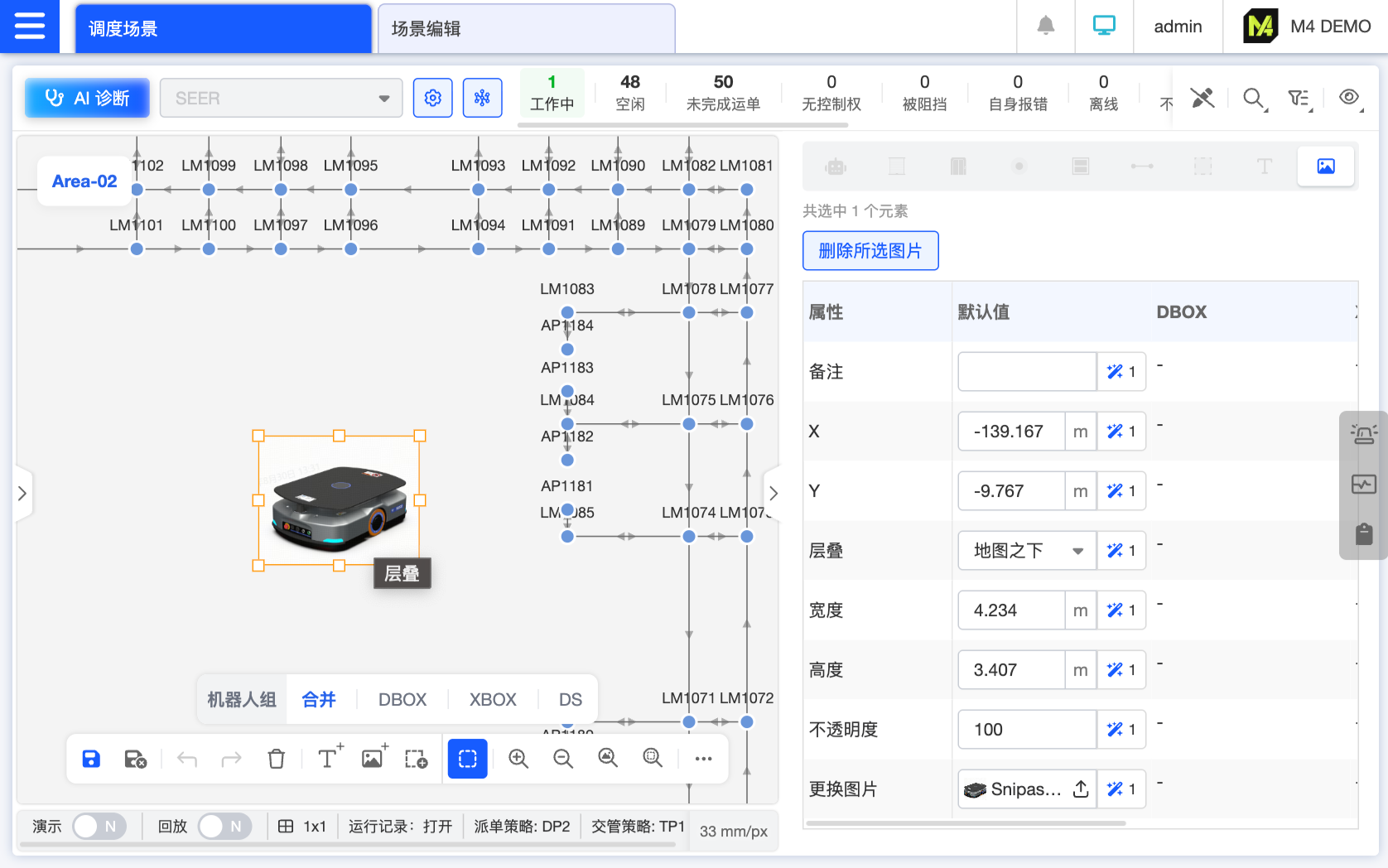This screenshot has height=868, width=1388.
Task: Click the 删除所选图片 button
Action: [870, 250]
